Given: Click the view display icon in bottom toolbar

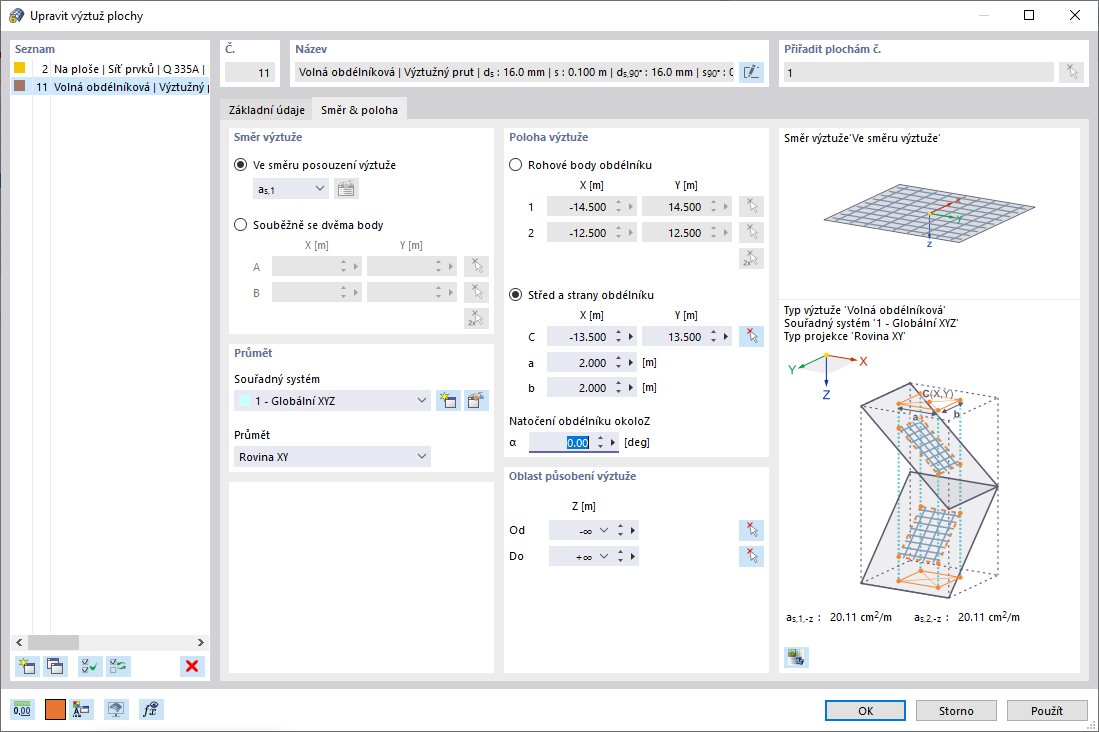Looking at the screenshot, I should tap(116, 710).
